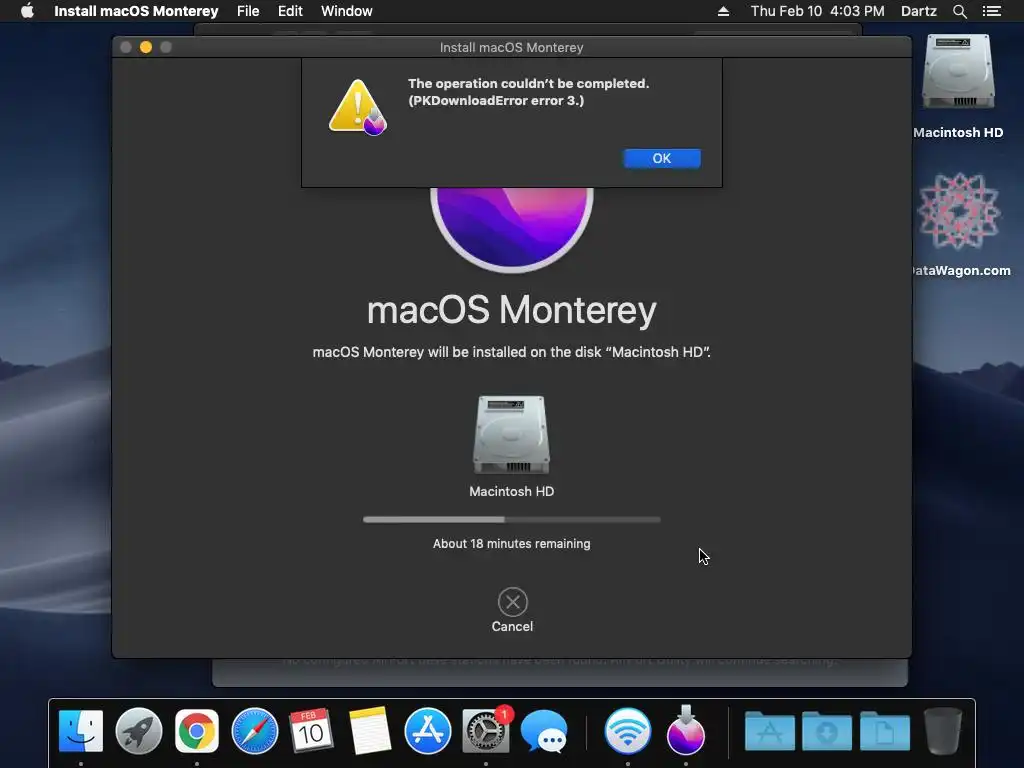Open Spotlight search magnifier
Viewport: 1024px width, 768px height.
click(x=959, y=11)
